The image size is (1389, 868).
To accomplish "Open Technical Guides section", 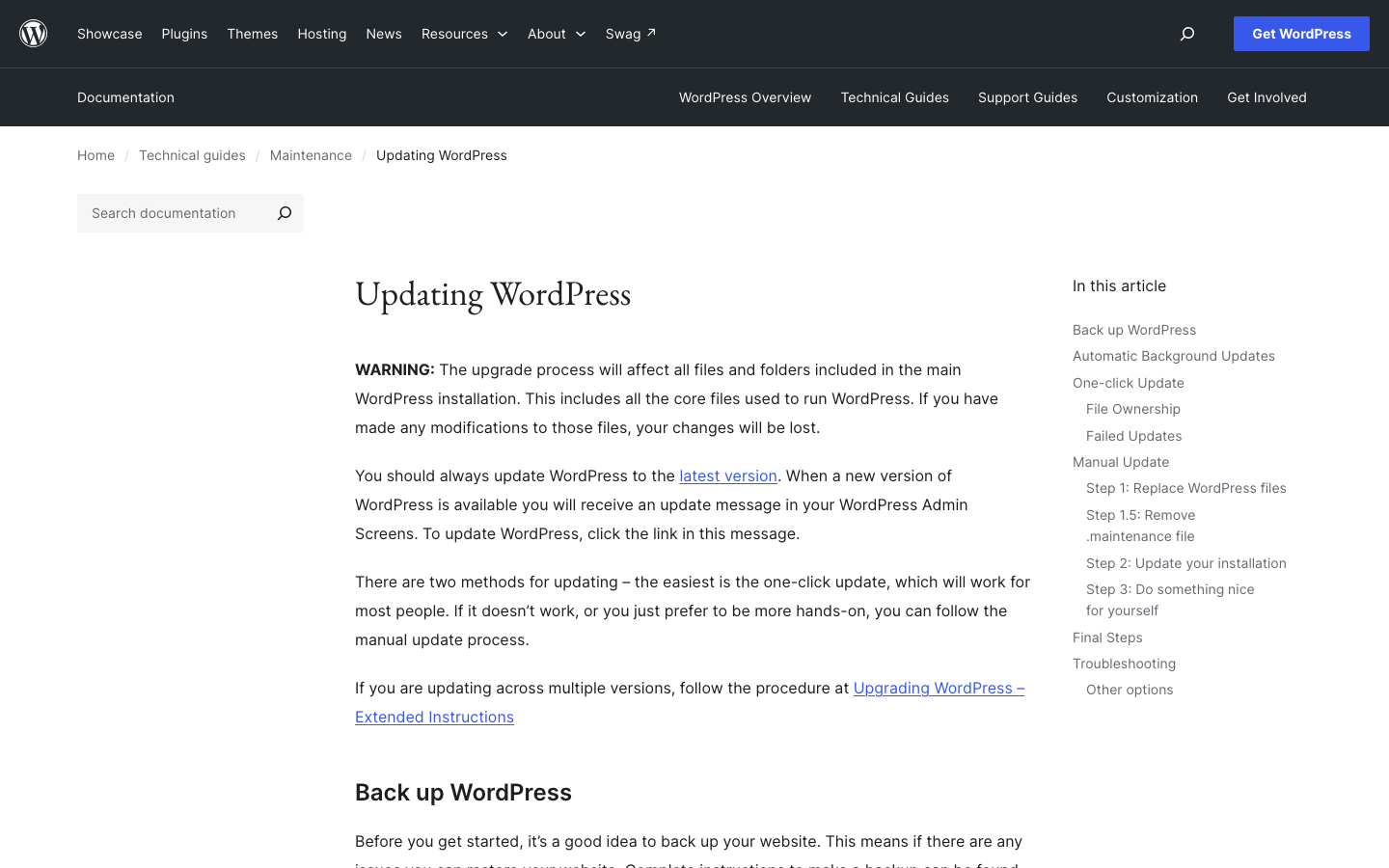I will [895, 97].
